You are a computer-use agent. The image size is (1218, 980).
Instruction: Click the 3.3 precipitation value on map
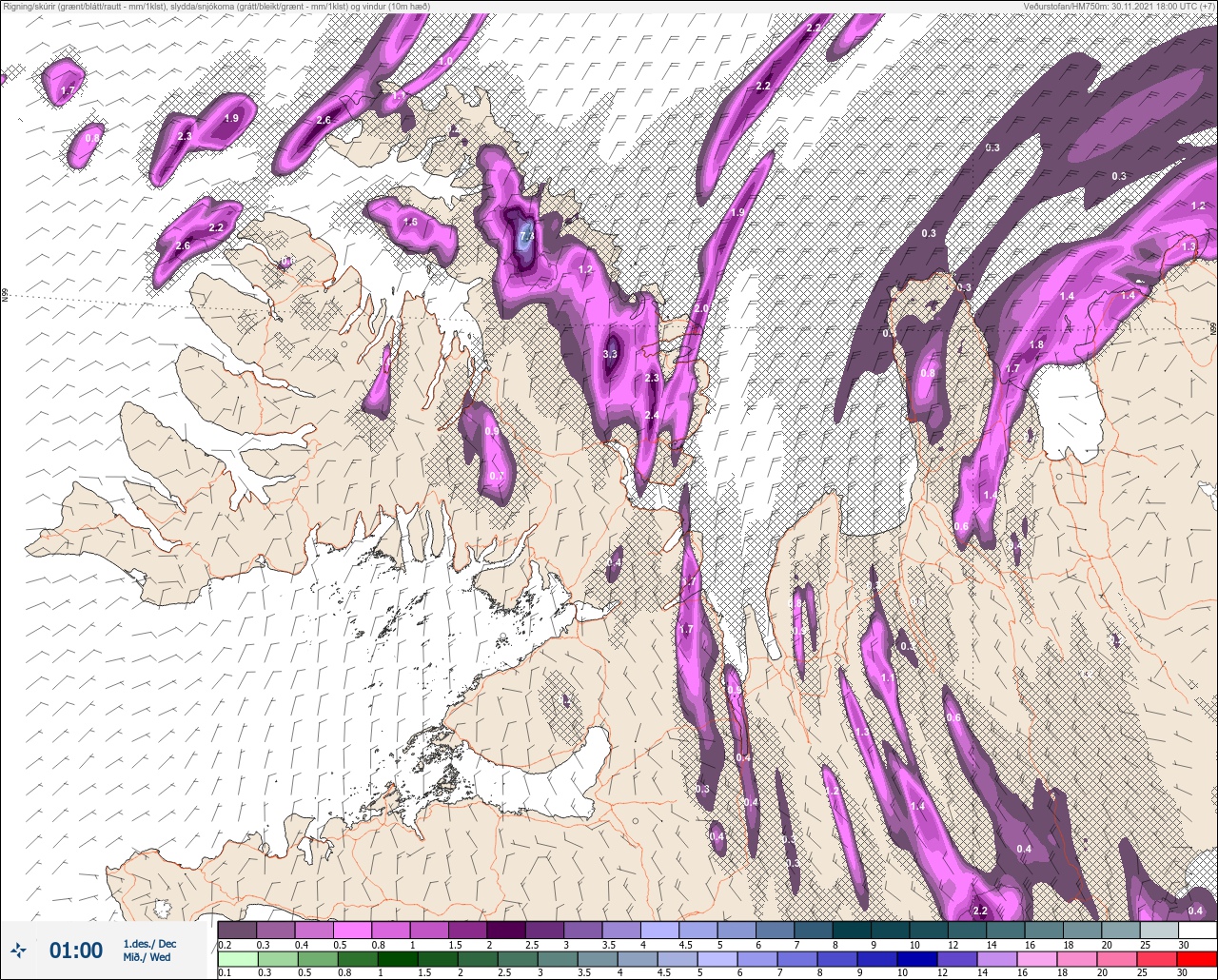click(610, 354)
